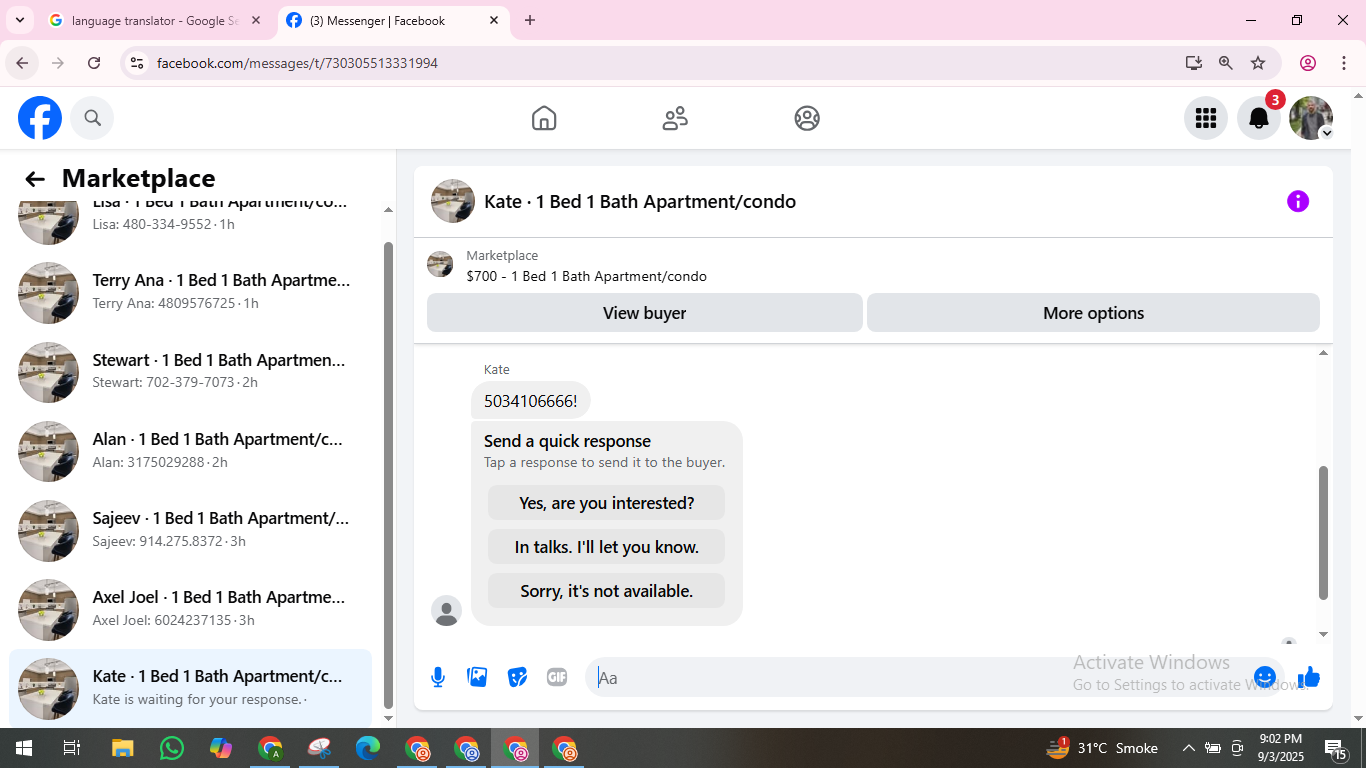Open Task View on the taskbar
1366x768 pixels.
72,748
